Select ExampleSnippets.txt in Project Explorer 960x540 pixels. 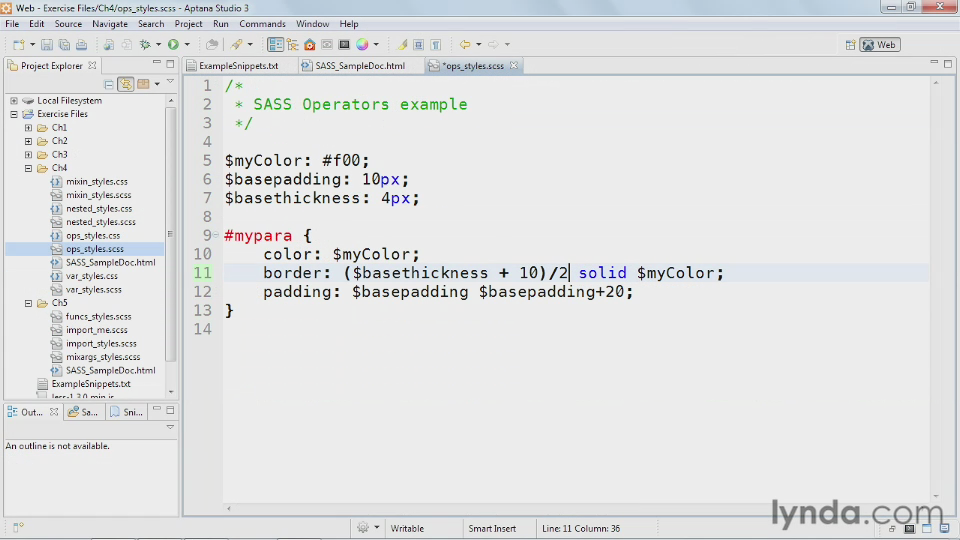pos(91,384)
